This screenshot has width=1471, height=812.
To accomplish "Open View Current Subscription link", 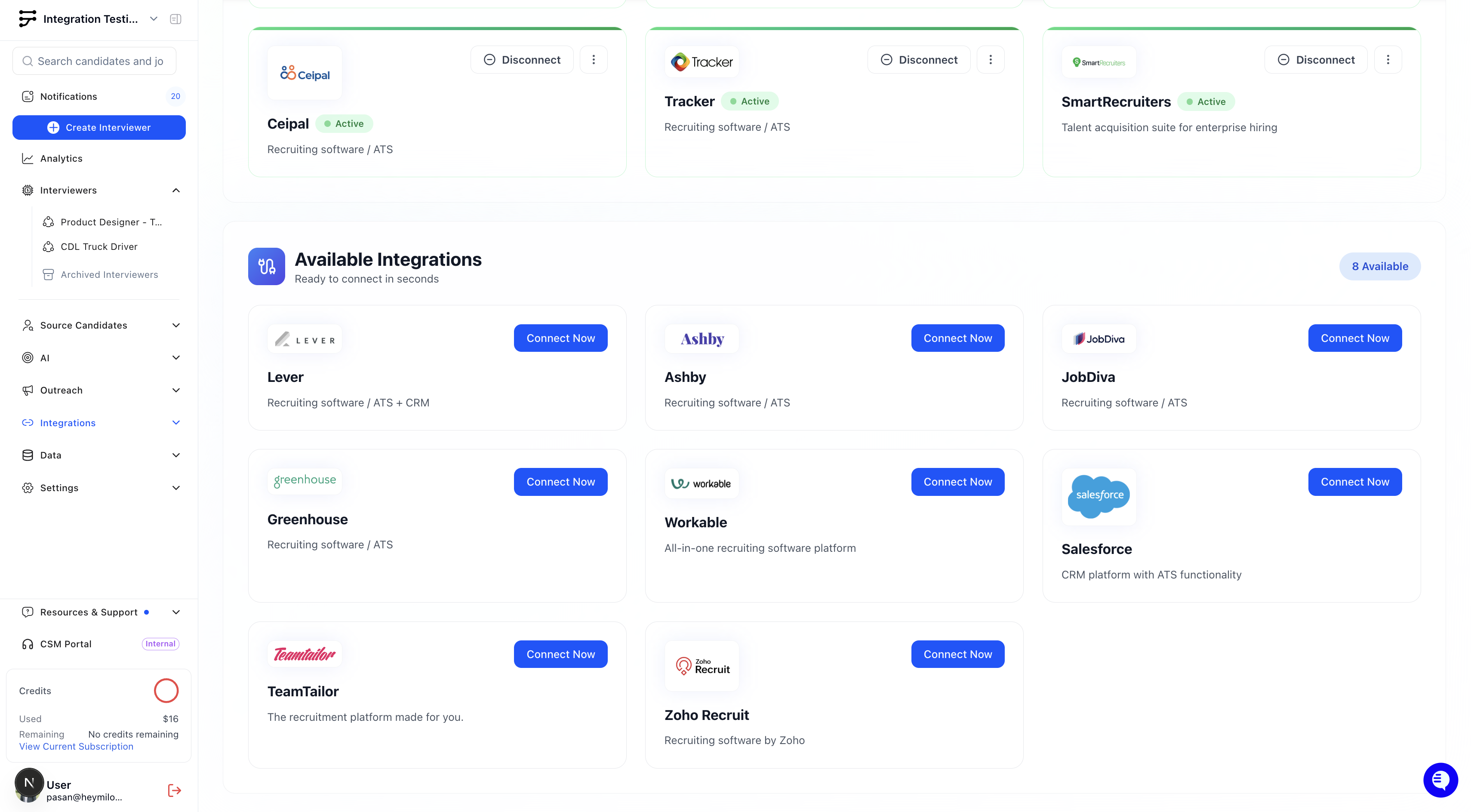I will [x=76, y=746].
